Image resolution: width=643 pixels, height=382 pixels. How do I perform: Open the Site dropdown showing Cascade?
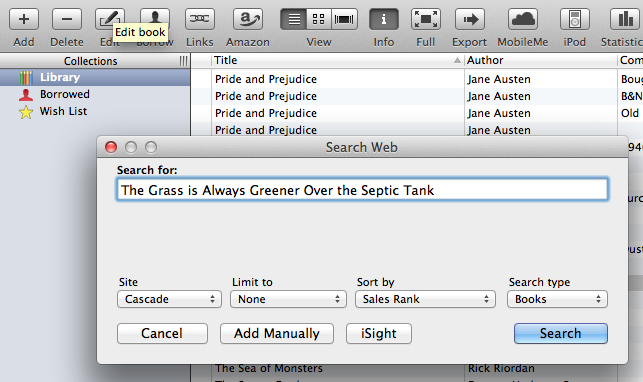click(169, 299)
